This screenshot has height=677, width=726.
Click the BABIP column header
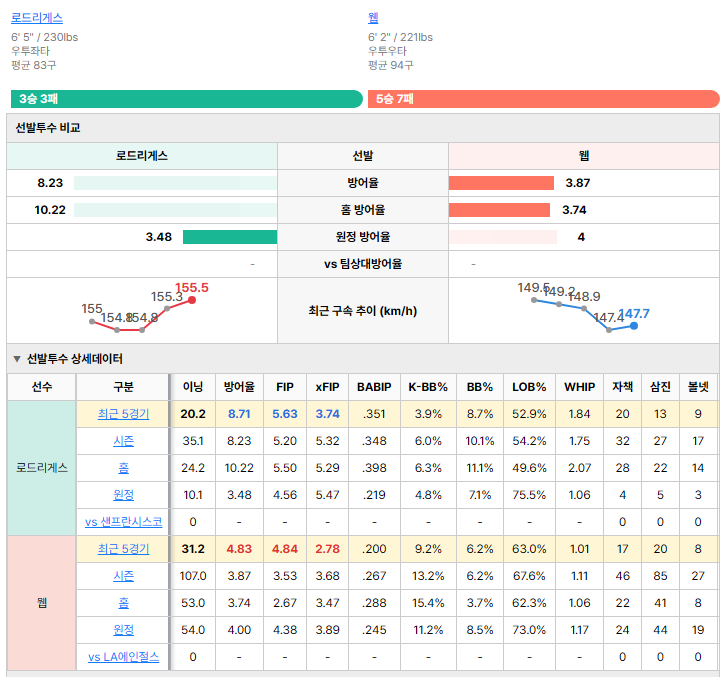374,387
